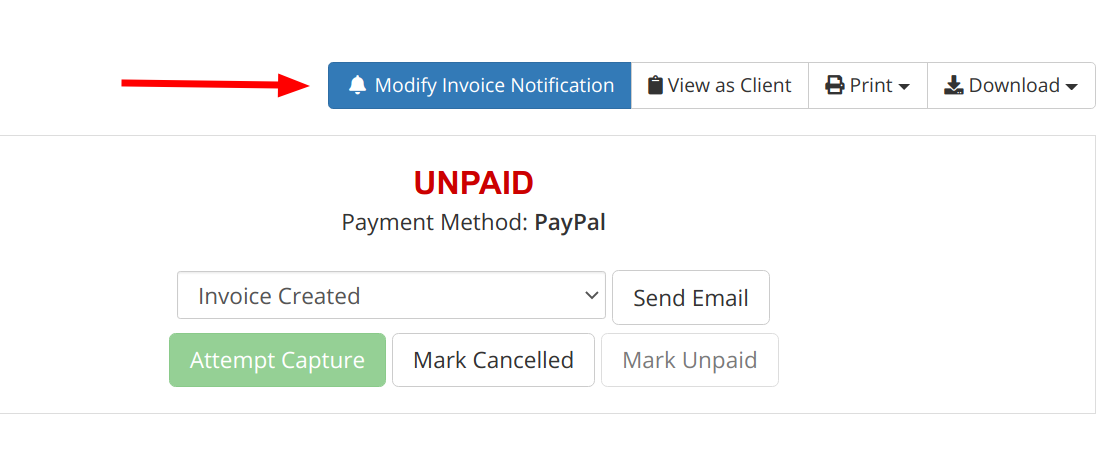Expand the caret arrow next to Download

click(x=1071, y=87)
